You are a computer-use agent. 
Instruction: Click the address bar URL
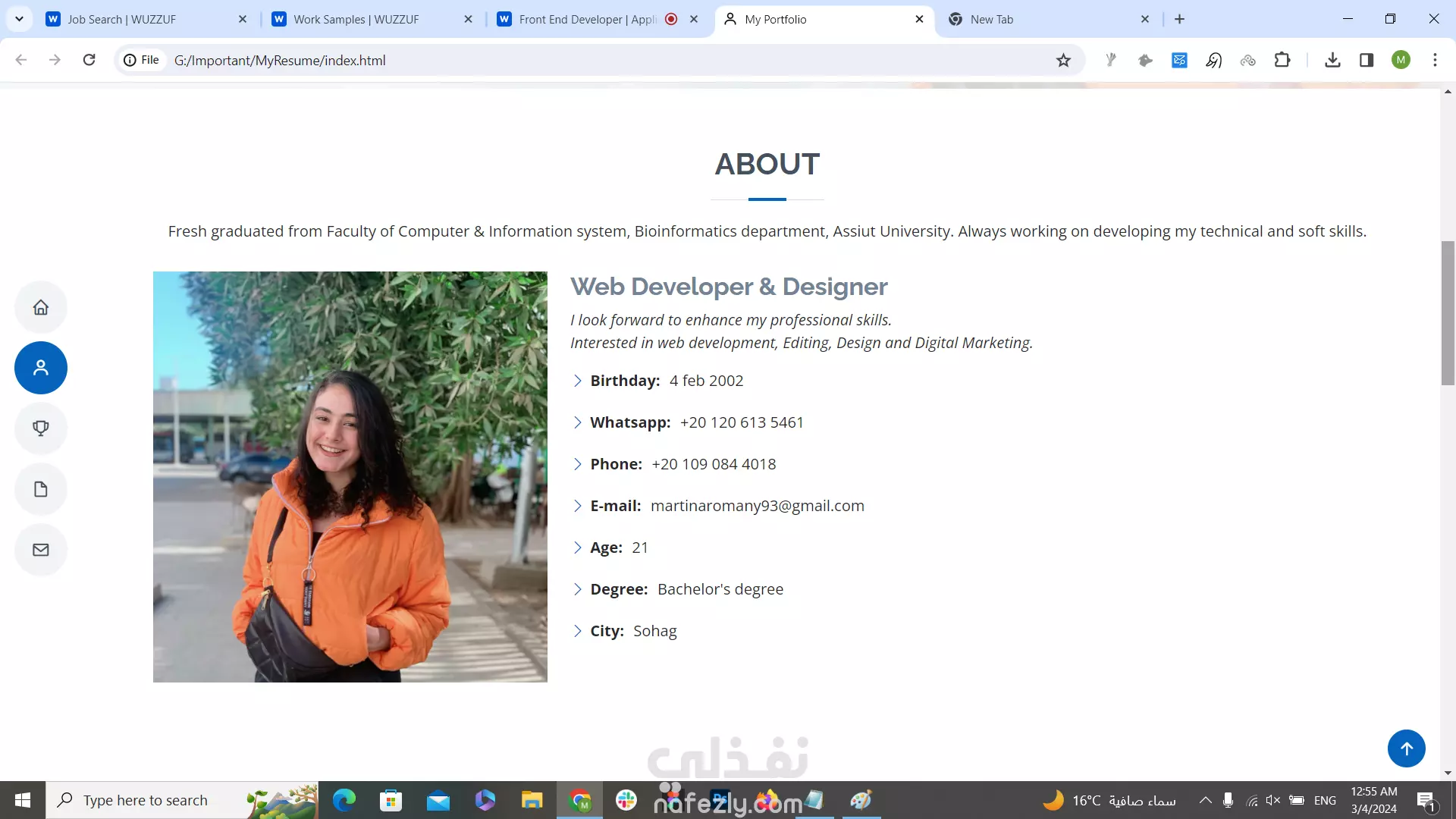(280, 60)
